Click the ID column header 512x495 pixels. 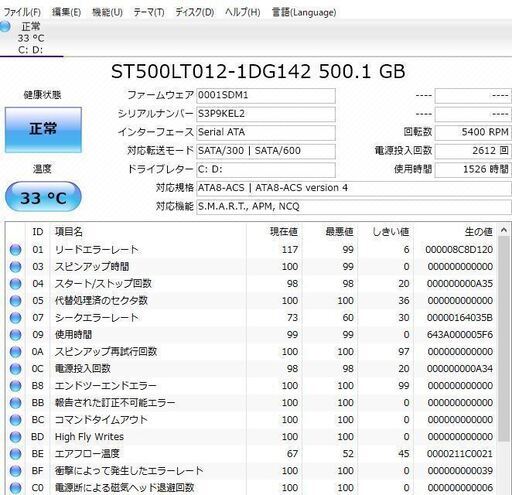[x=38, y=232]
